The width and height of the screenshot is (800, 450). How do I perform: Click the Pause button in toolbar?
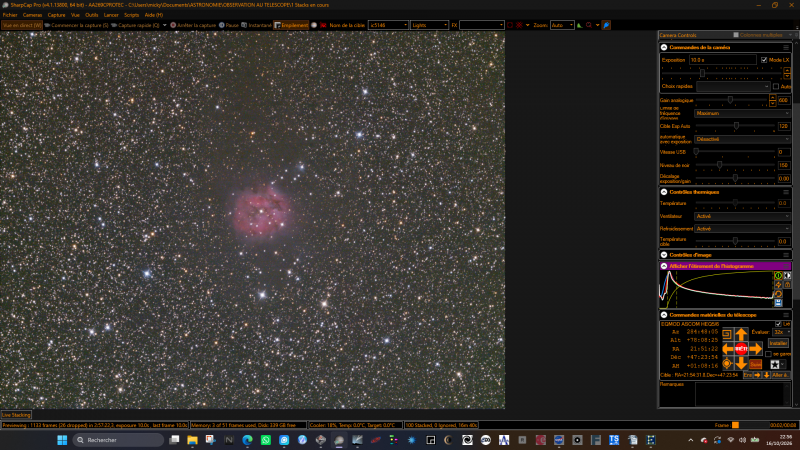tap(229, 25)
